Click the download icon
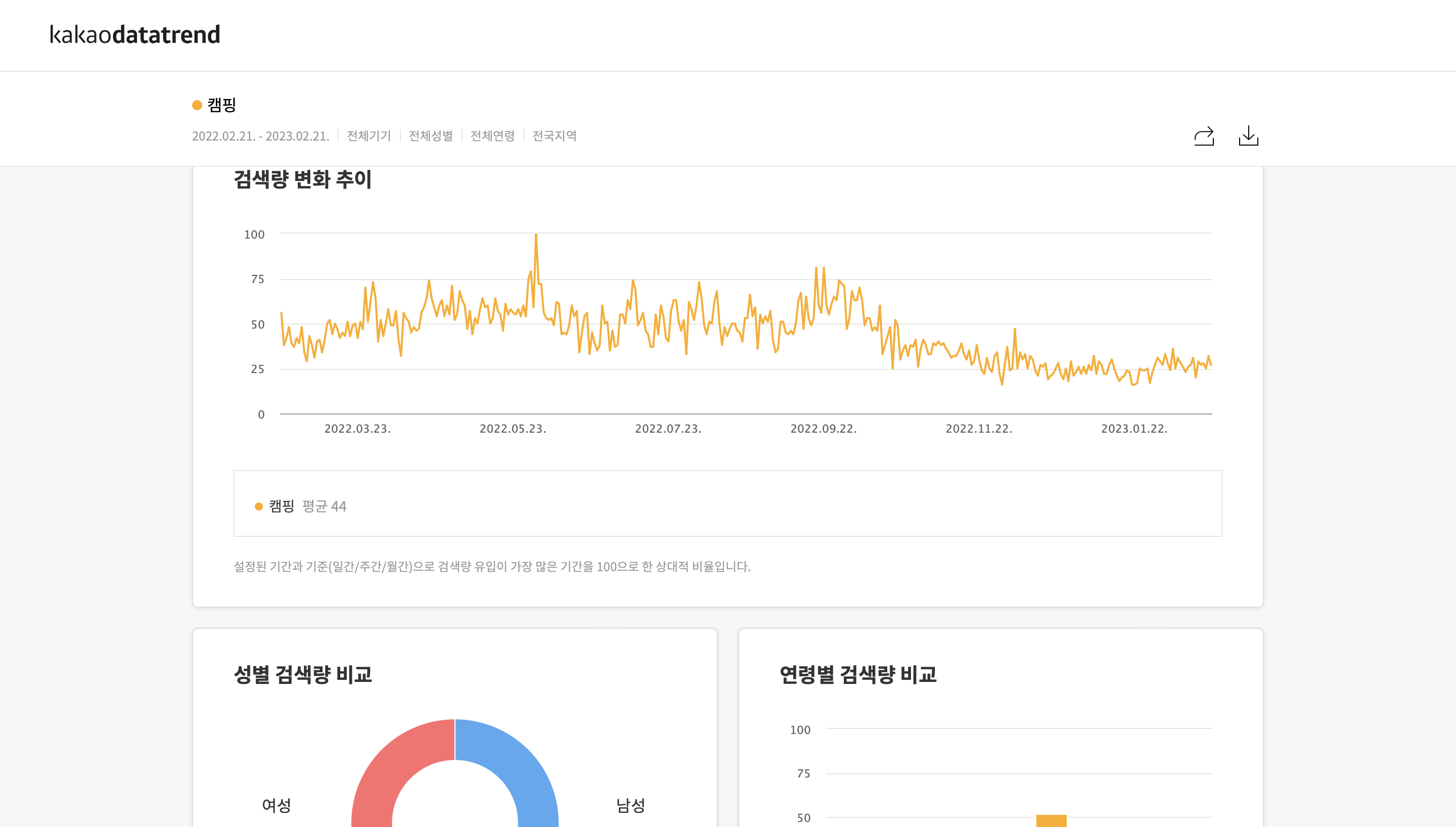The image size is (1456, 827). [1248, 136]
